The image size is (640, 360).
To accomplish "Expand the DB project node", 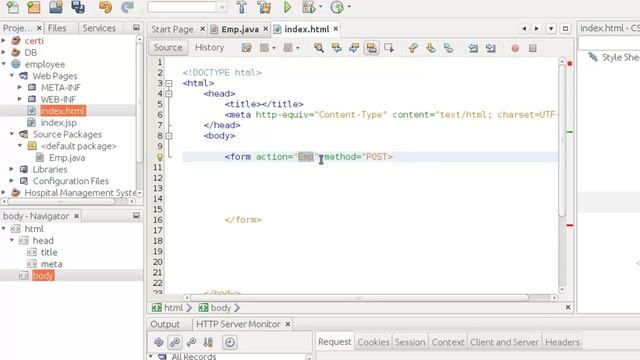I will coord(4,52).
